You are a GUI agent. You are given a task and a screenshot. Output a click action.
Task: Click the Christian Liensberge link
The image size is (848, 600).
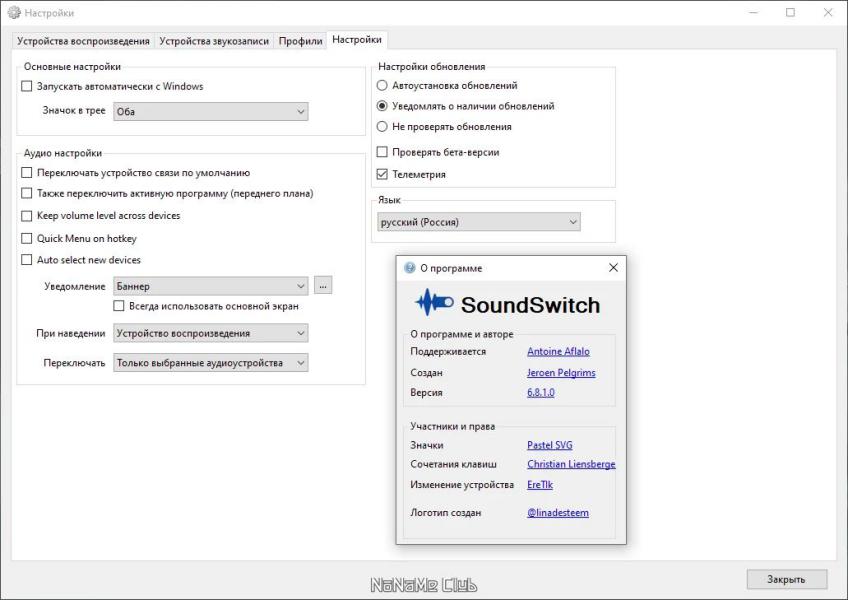[571, 464]
